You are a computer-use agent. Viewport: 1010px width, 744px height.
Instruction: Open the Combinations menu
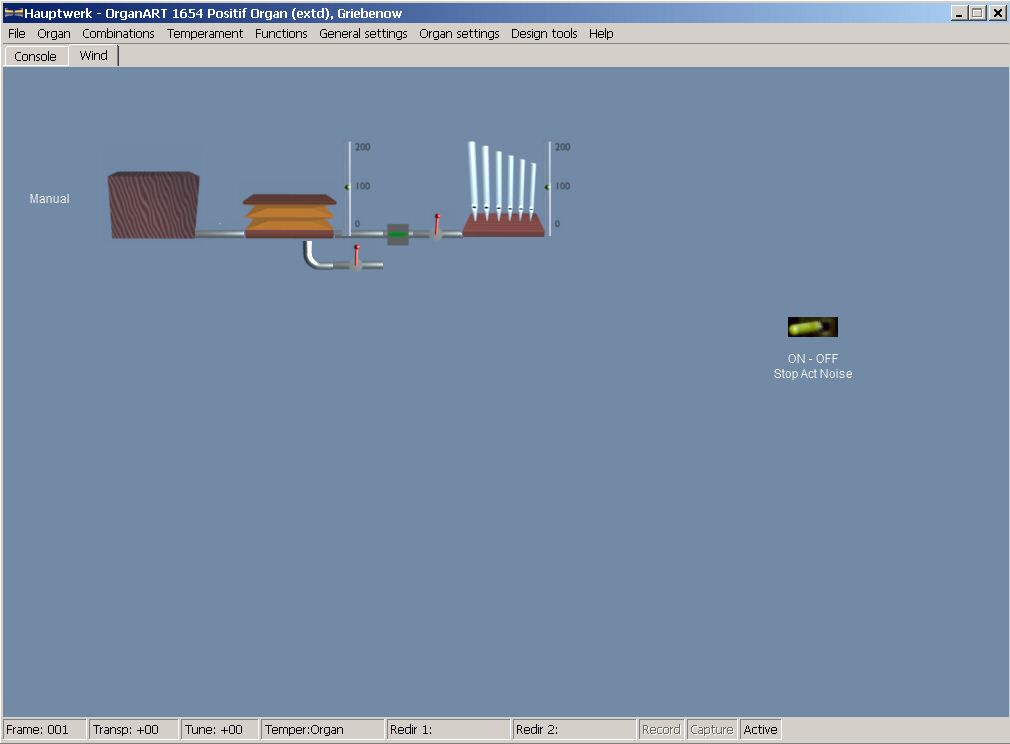coord(118,33)
